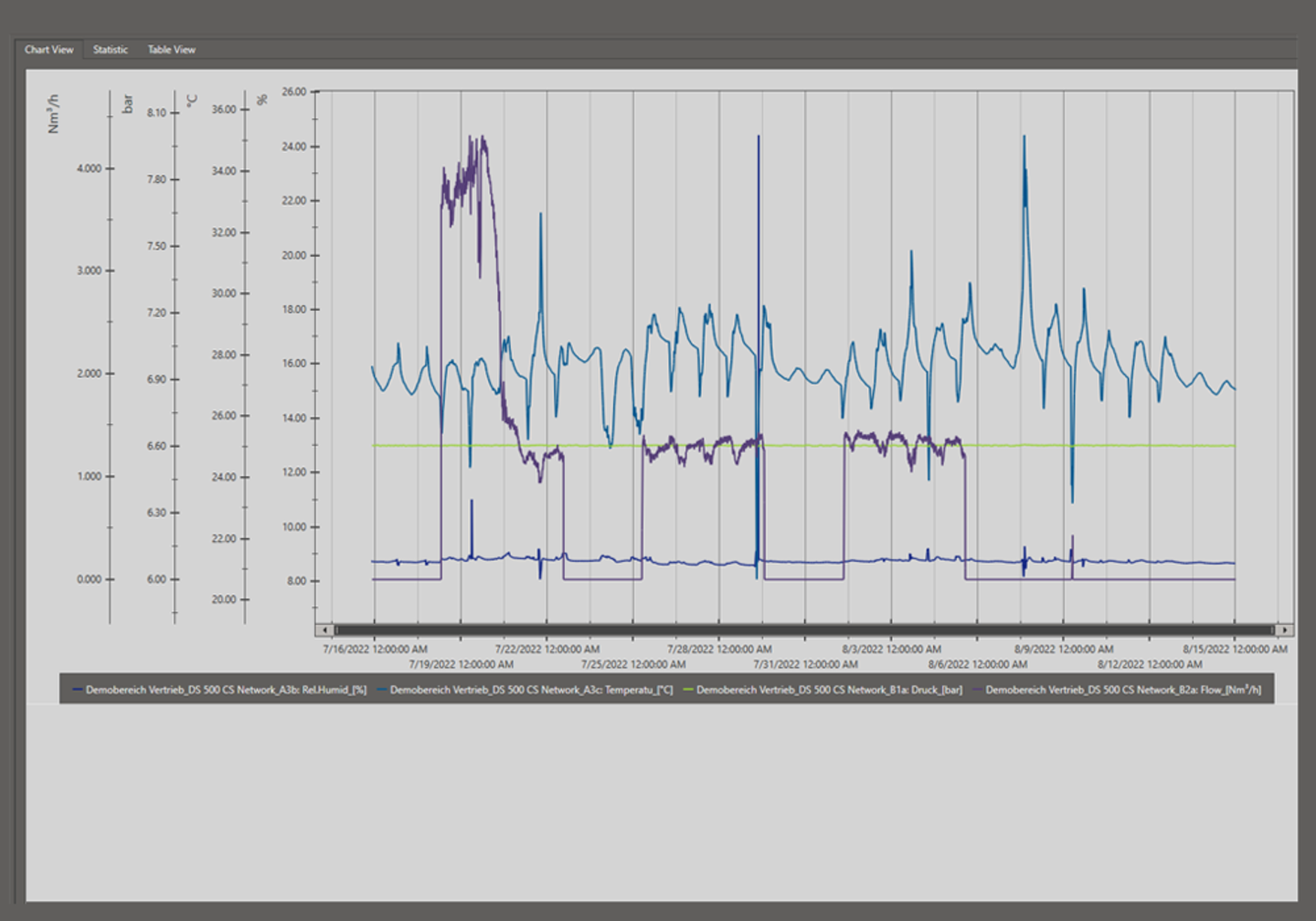Click the °C axis unit label

tap(192, 101)
